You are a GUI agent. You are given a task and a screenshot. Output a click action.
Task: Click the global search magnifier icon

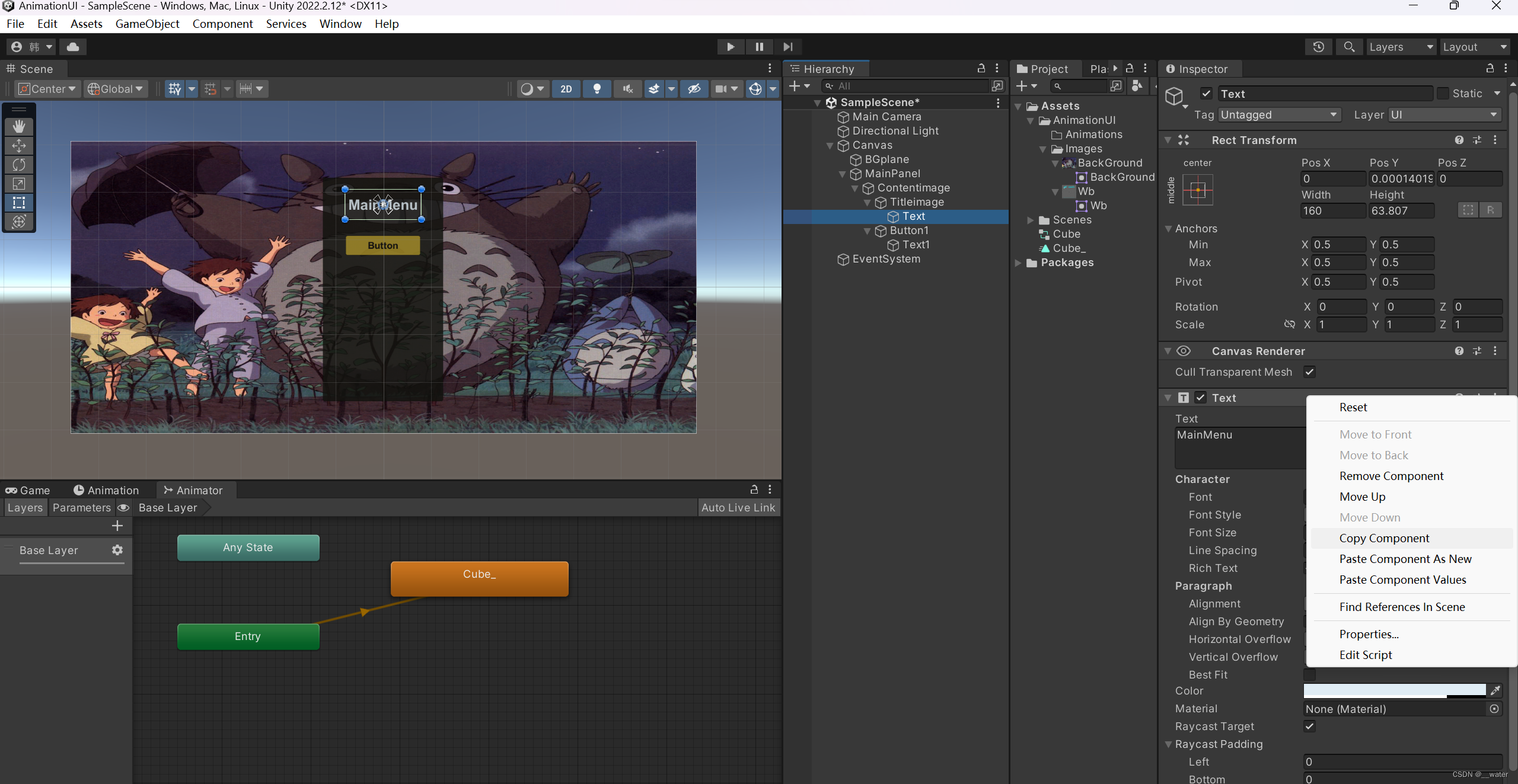click(x=1349, y=47)
